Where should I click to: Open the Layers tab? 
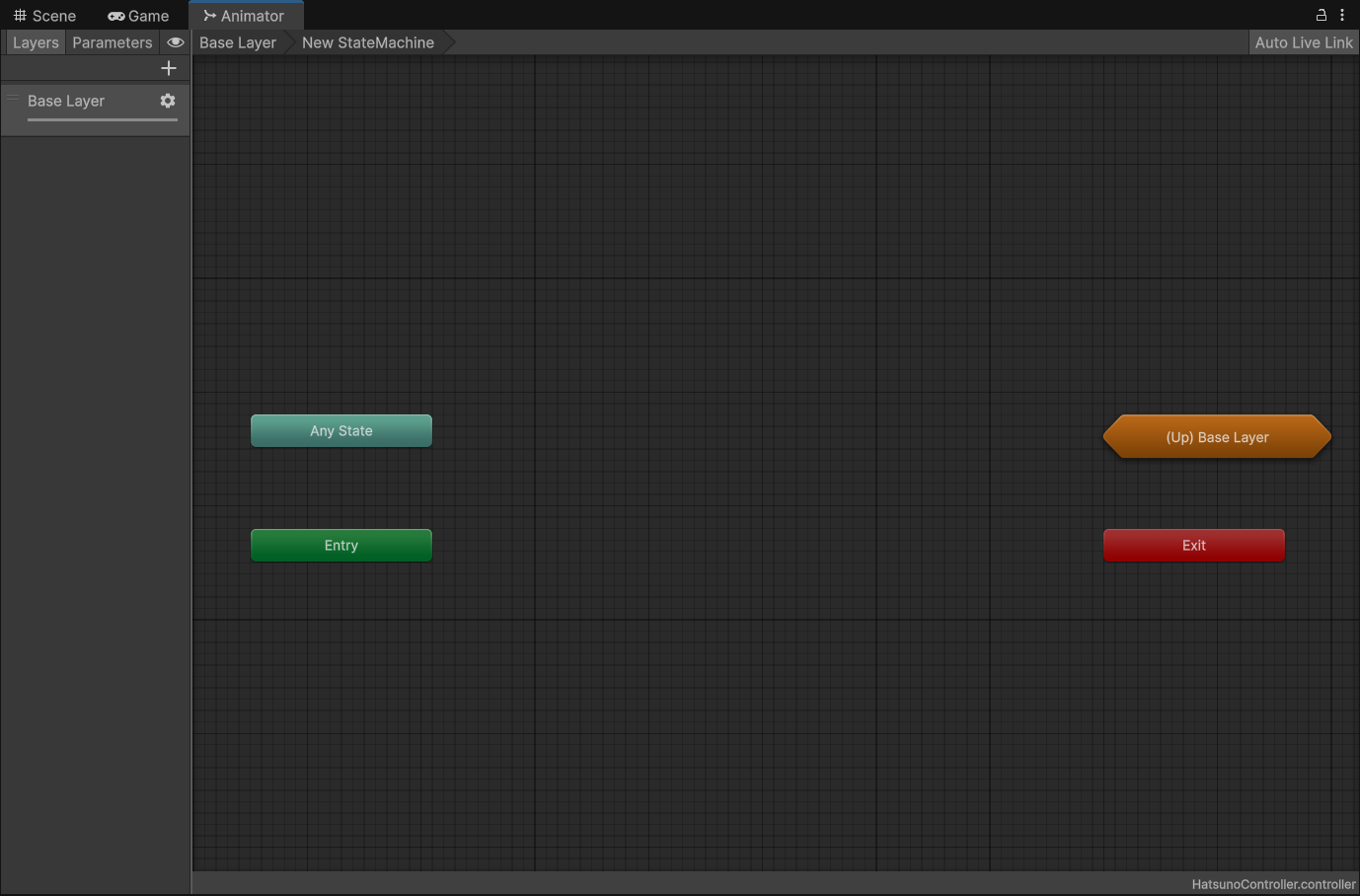click(x=36, y=42)
